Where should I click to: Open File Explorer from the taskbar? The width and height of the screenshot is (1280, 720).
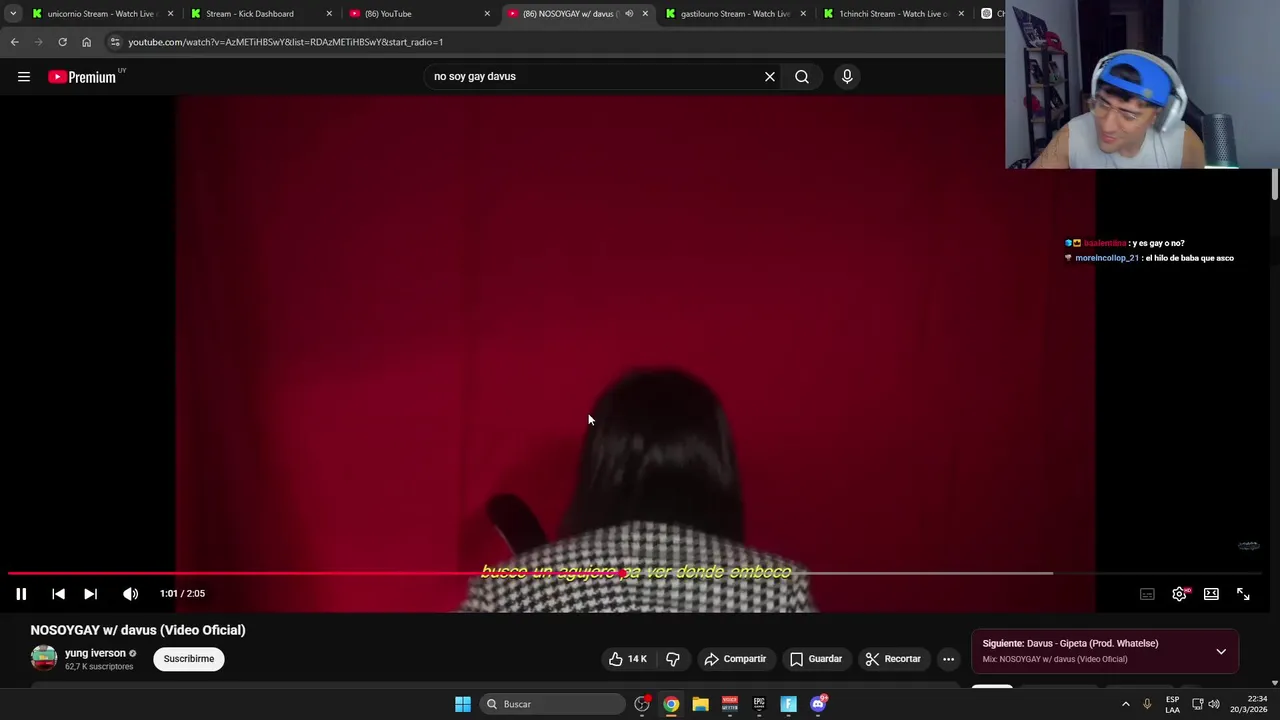click(x=700, y=704)
